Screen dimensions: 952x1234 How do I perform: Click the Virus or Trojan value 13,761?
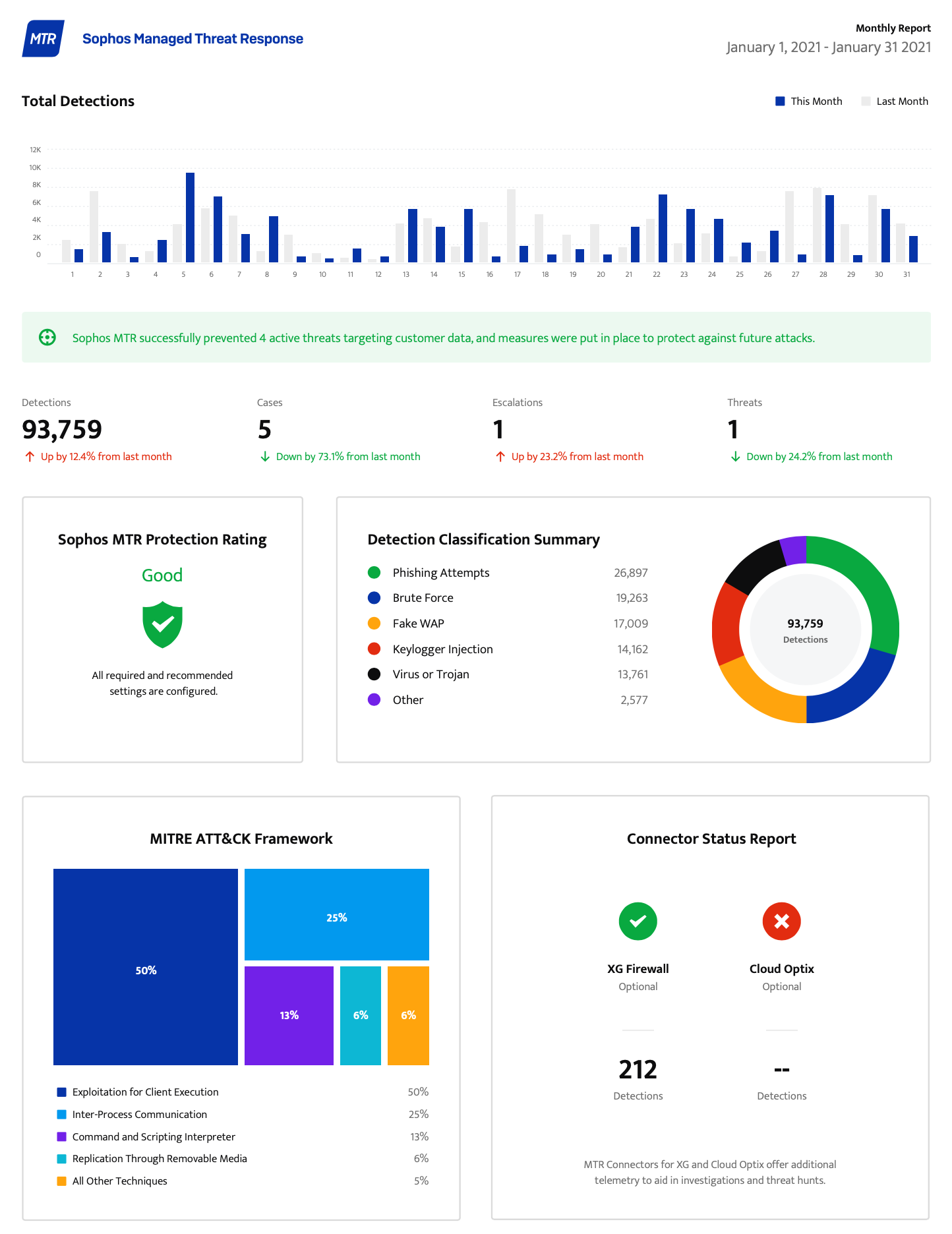click(x=632, y=674)
